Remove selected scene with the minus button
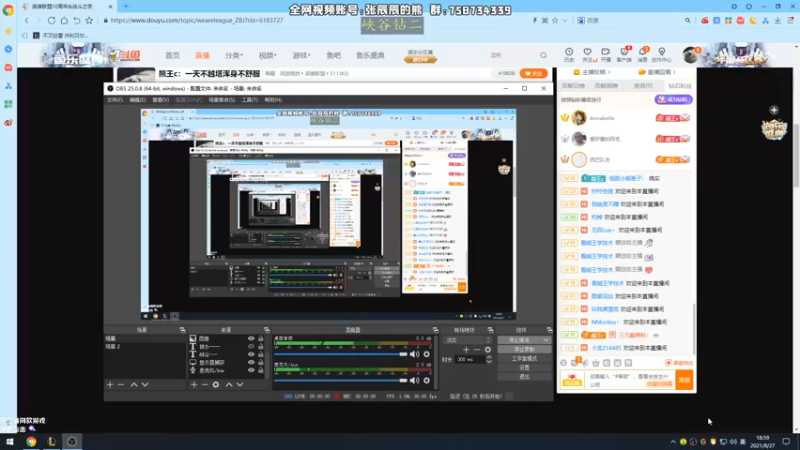The height and width of the screenshot is (450, 800). tap(121, 384)
